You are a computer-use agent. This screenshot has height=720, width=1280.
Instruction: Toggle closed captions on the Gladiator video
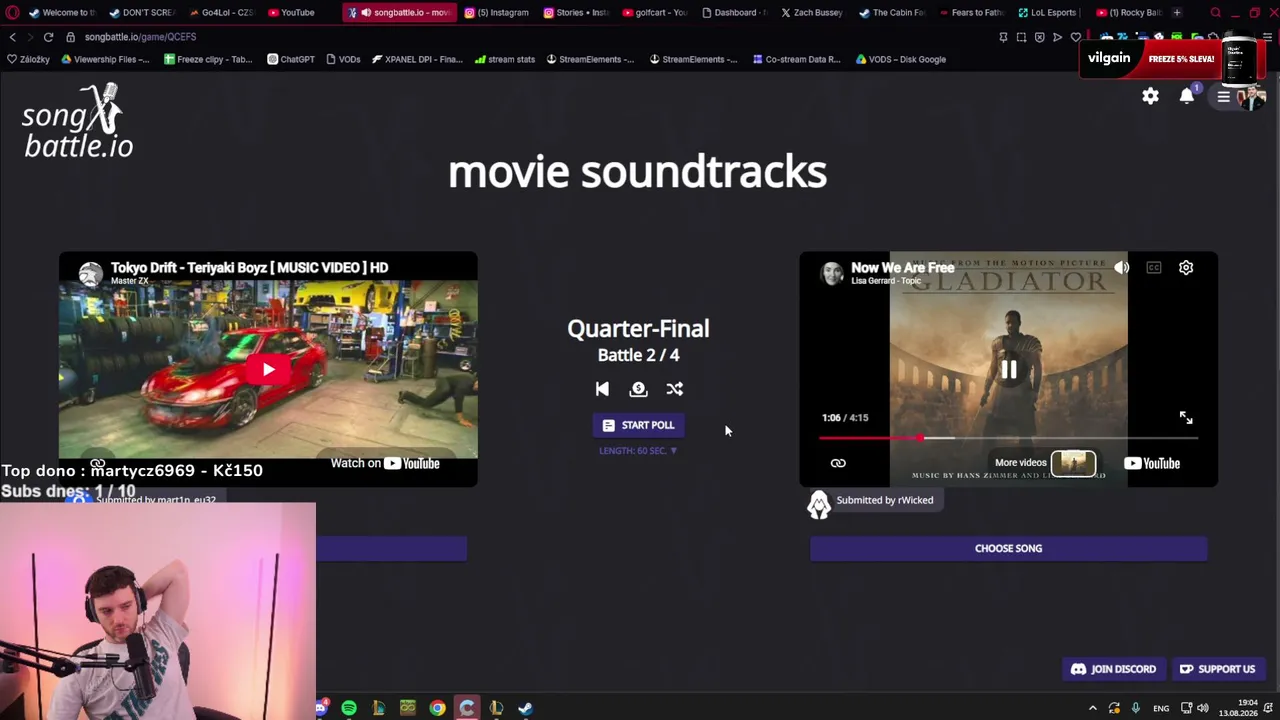[1154, 268]
